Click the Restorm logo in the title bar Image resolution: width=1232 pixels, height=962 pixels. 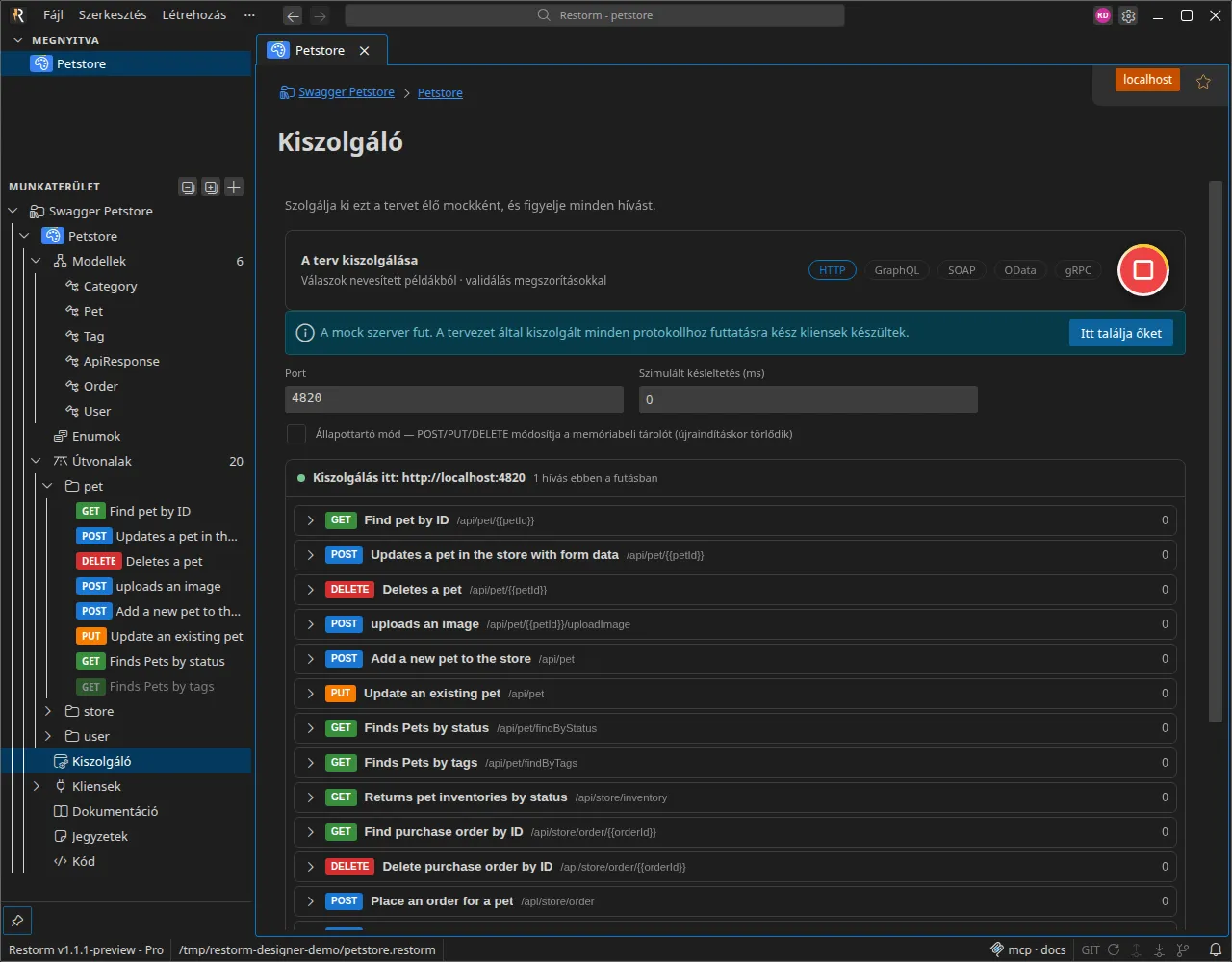point(17,15)
